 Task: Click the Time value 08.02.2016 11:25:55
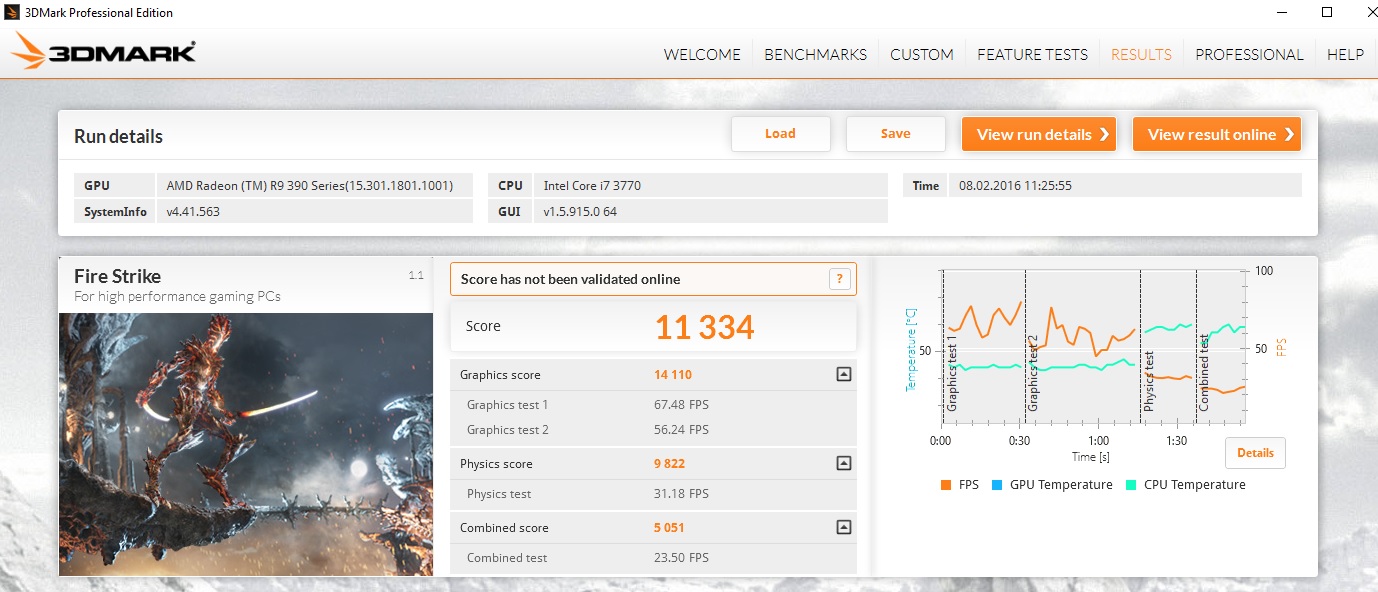1016,186
